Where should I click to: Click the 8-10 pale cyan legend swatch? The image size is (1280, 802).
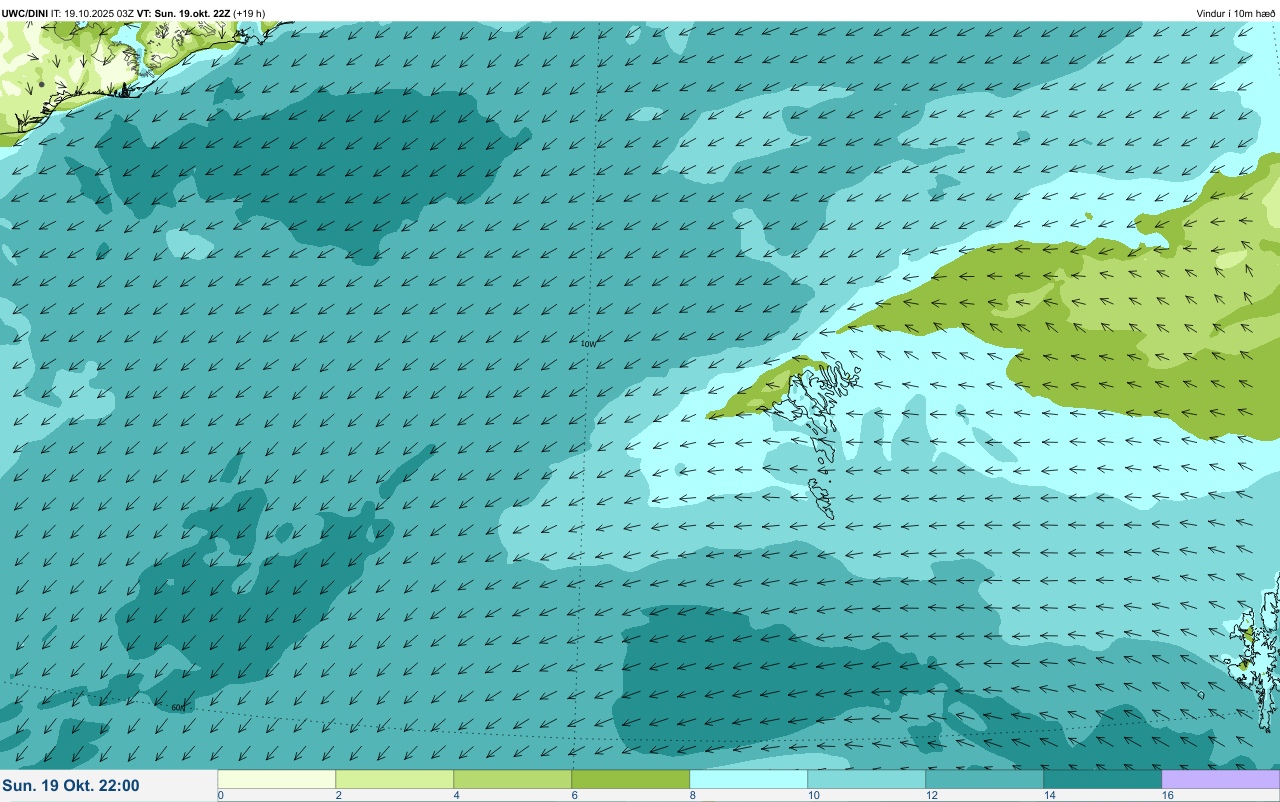pos(748,779)
